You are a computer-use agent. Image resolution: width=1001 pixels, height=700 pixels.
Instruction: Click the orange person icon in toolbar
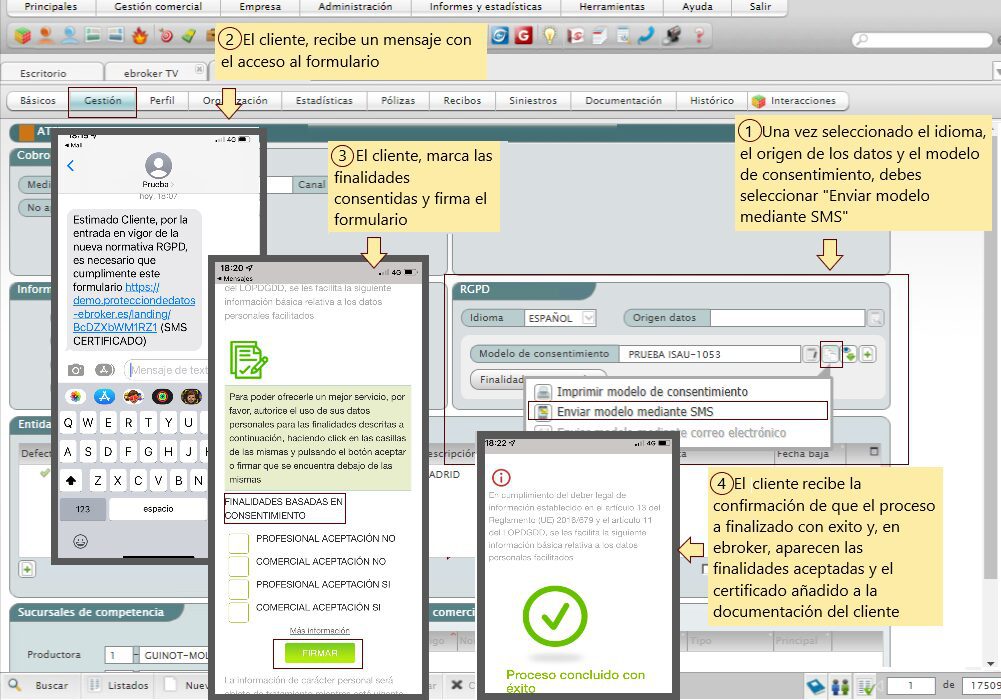(x=45, y=36)
